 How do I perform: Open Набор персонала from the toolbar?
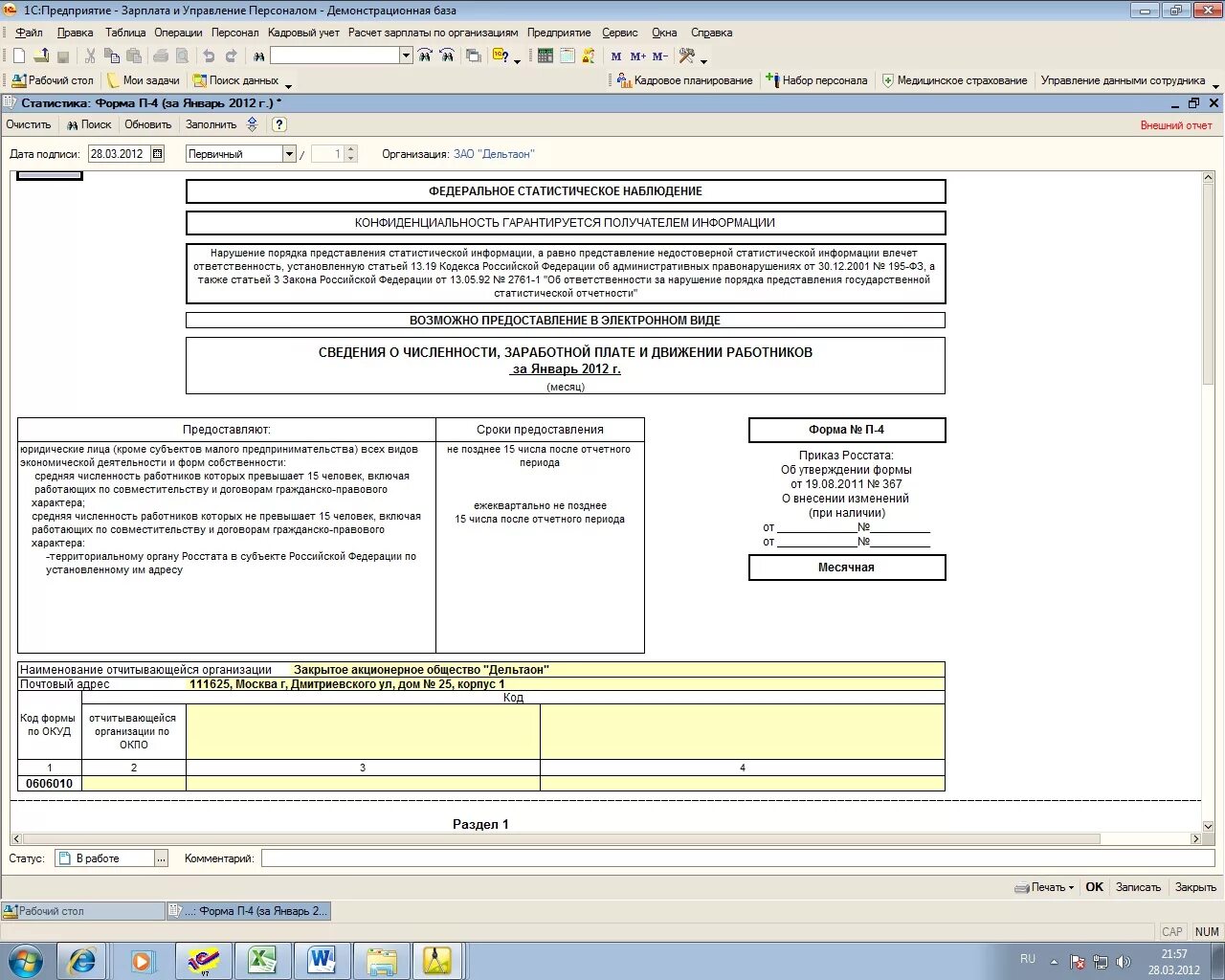coord(817,80)
